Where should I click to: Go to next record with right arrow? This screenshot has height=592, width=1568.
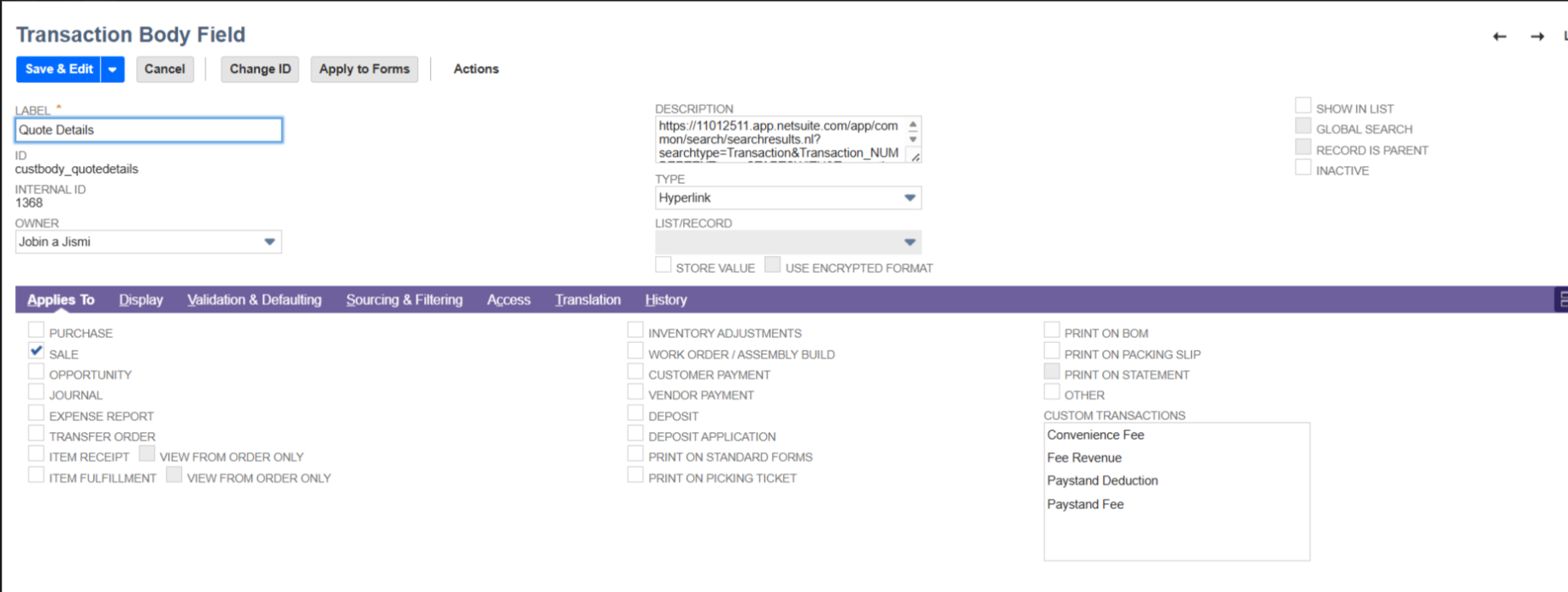(1536, 36)
